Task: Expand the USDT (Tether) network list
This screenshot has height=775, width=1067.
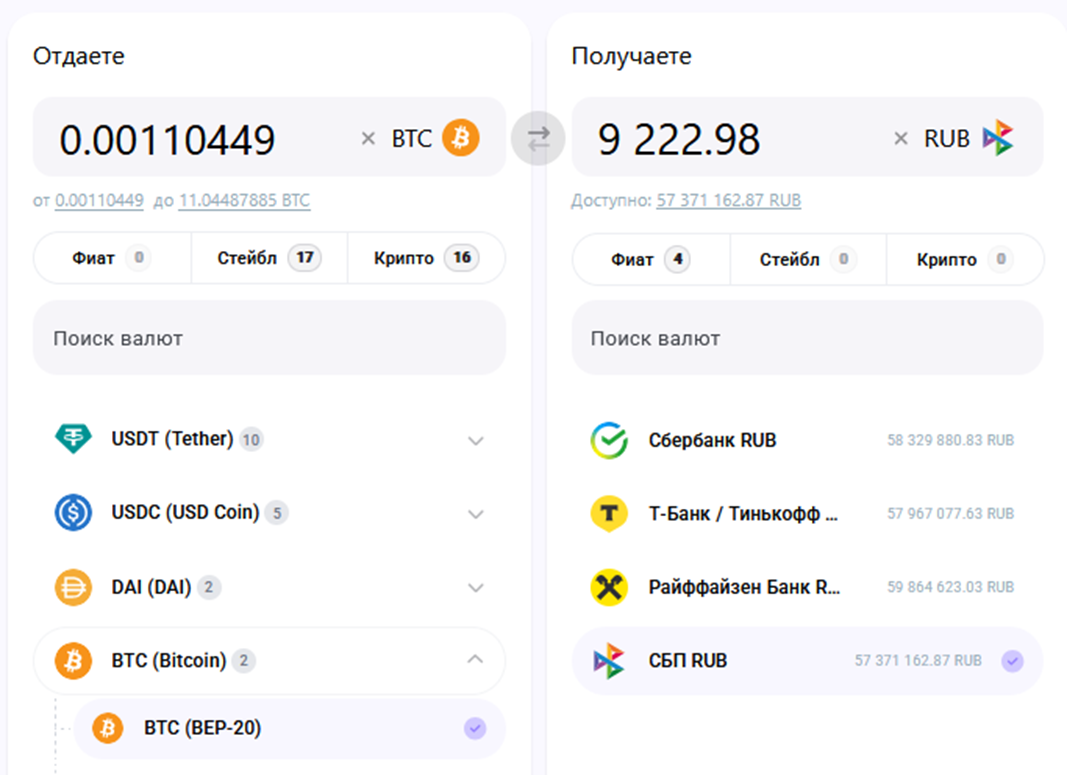Action: point(476,440)
